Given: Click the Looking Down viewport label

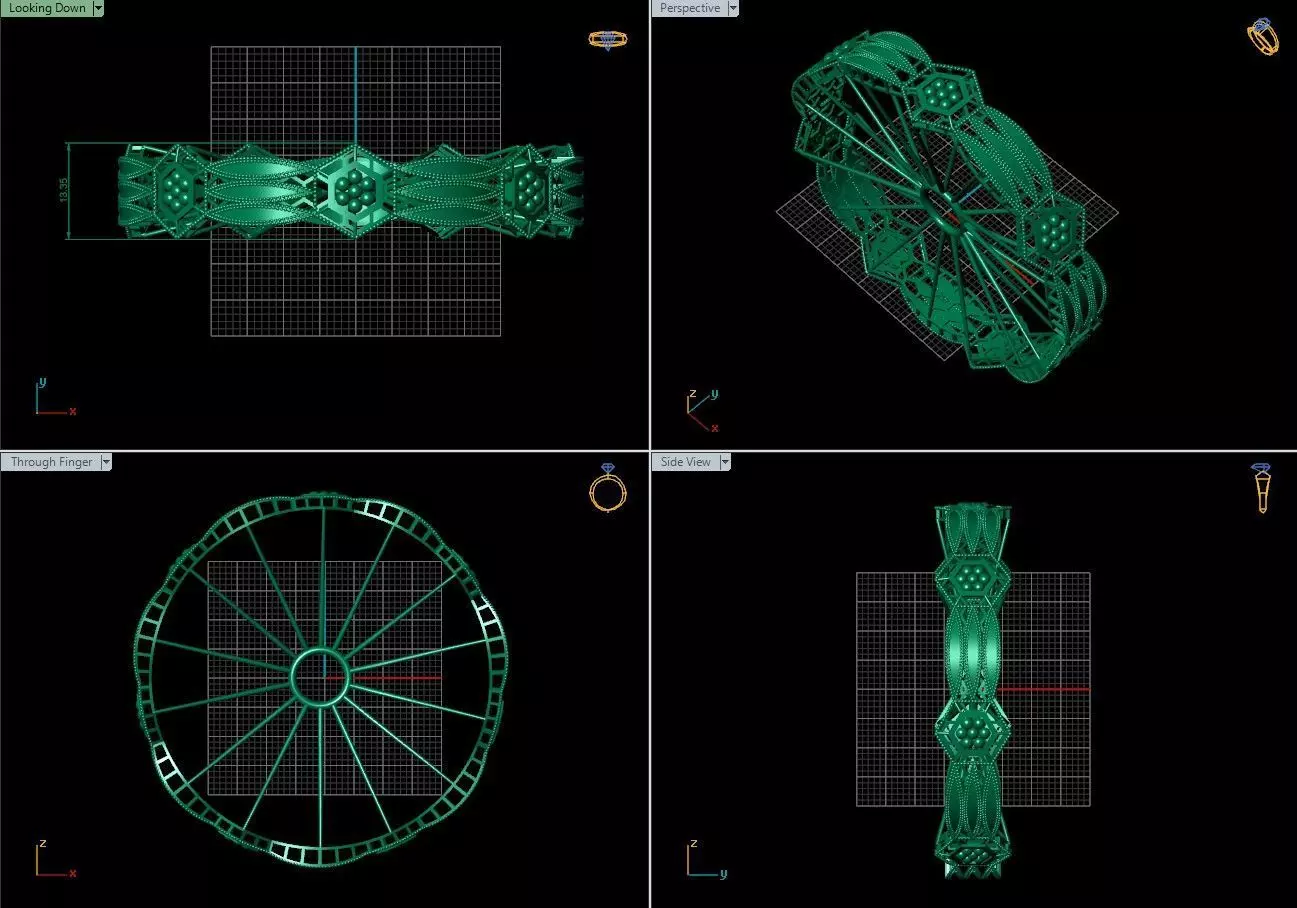Looking at the screenshot, I should pyautogui.click(x=46, y=8).
